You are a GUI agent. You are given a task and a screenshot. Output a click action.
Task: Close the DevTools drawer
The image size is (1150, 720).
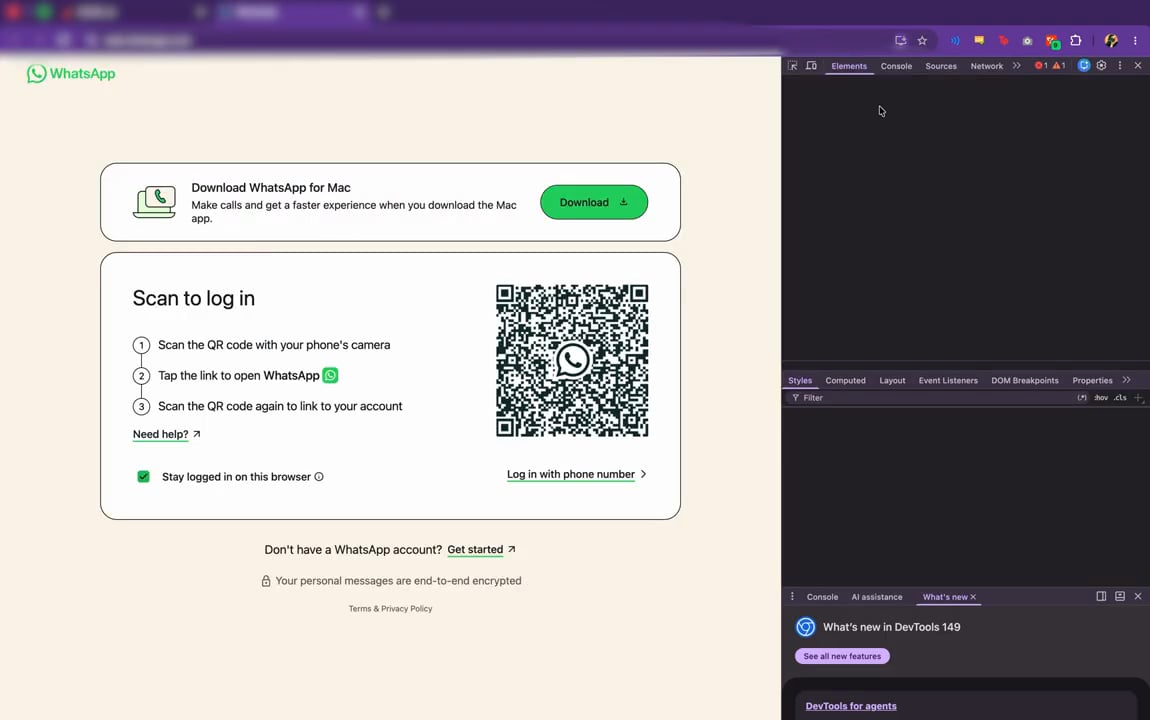point(1138,596)
